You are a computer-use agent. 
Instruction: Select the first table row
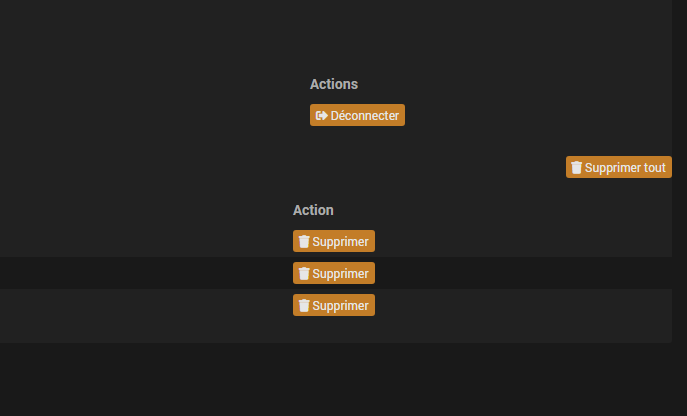pos(336,241)
